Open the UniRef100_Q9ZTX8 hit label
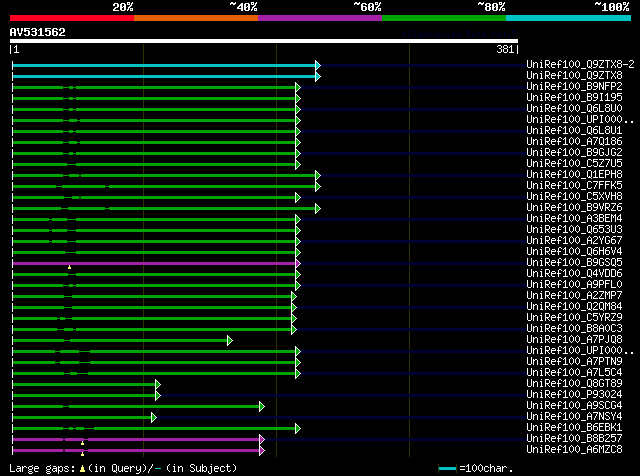 coord(574,75)
